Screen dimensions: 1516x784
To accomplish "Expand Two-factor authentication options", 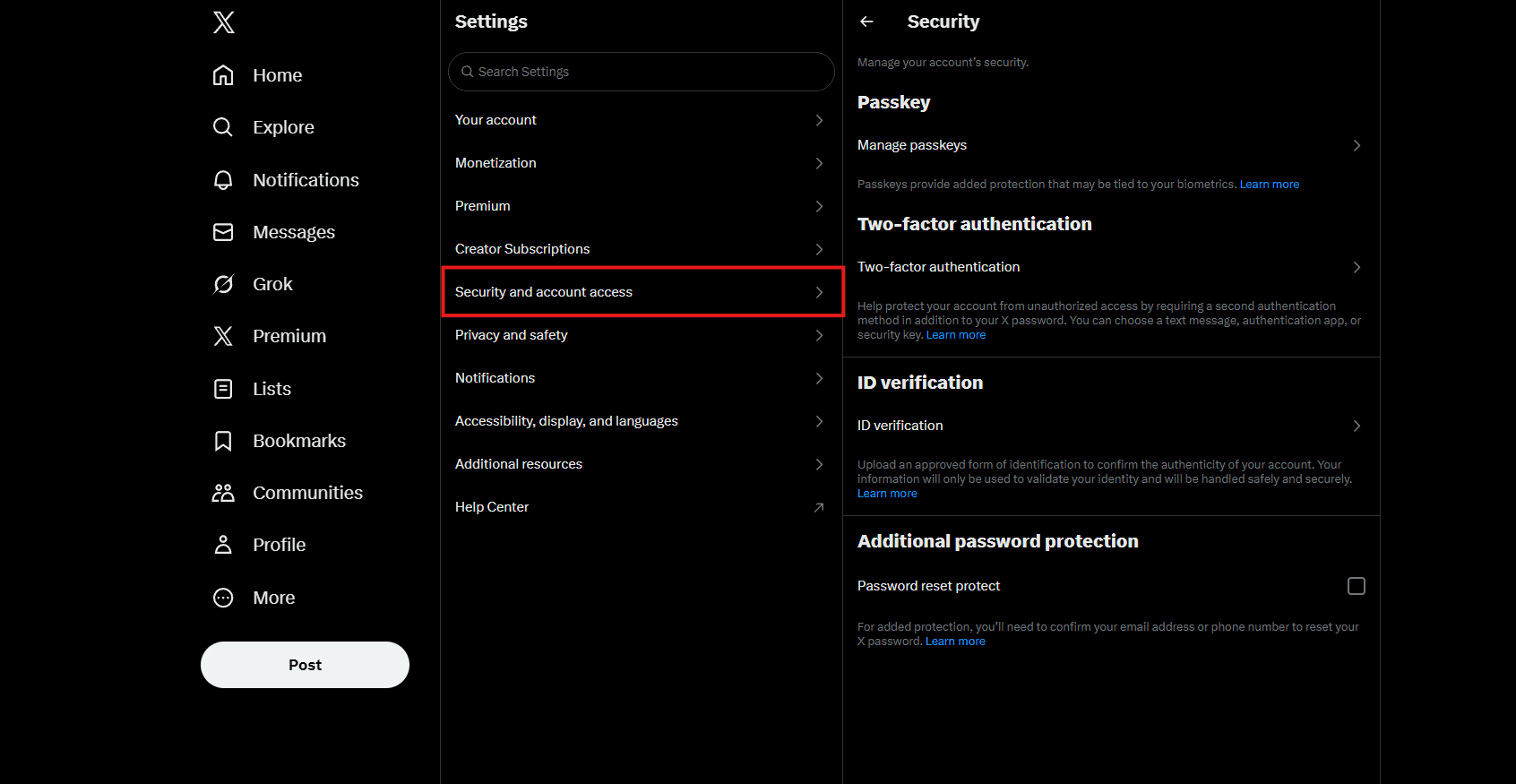I will pyautogui.click(x=1111, y=266).
